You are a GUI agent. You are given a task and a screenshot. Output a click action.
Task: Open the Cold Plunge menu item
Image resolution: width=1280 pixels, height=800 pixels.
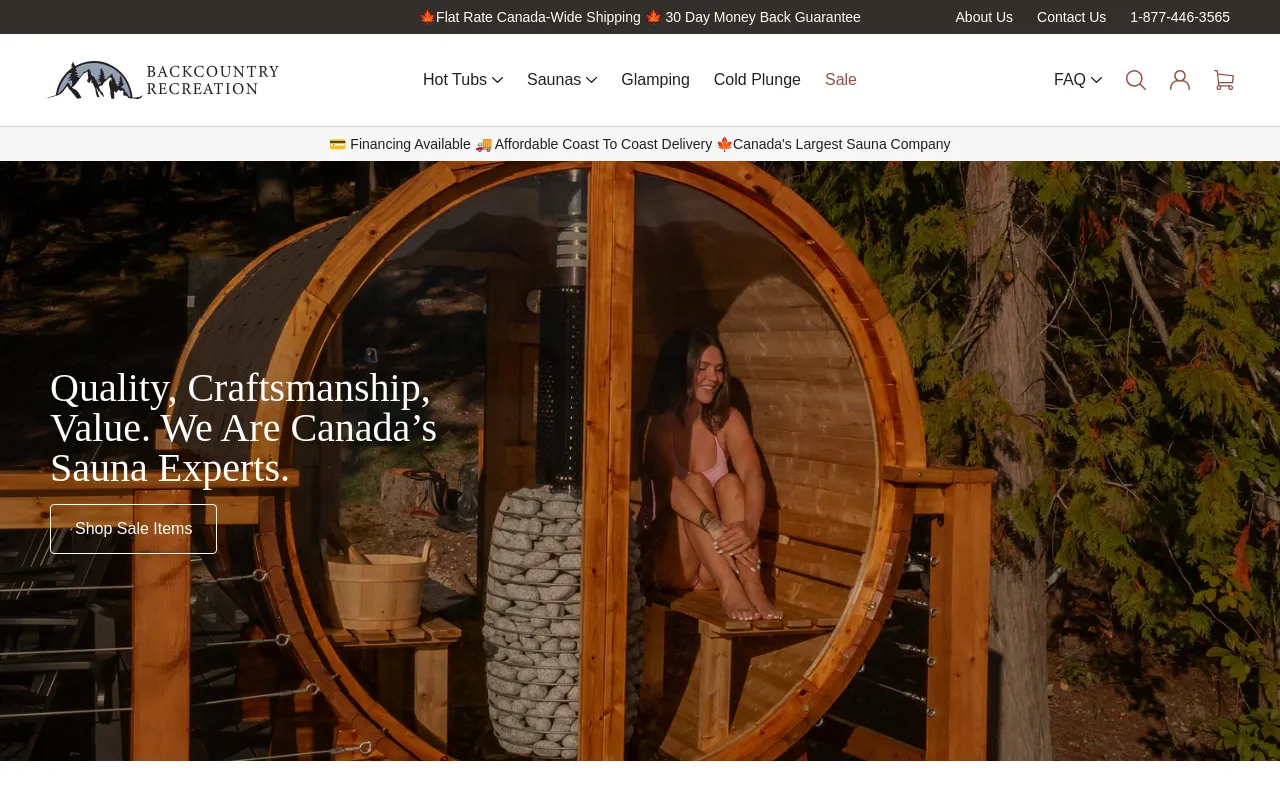click(757, 80)
